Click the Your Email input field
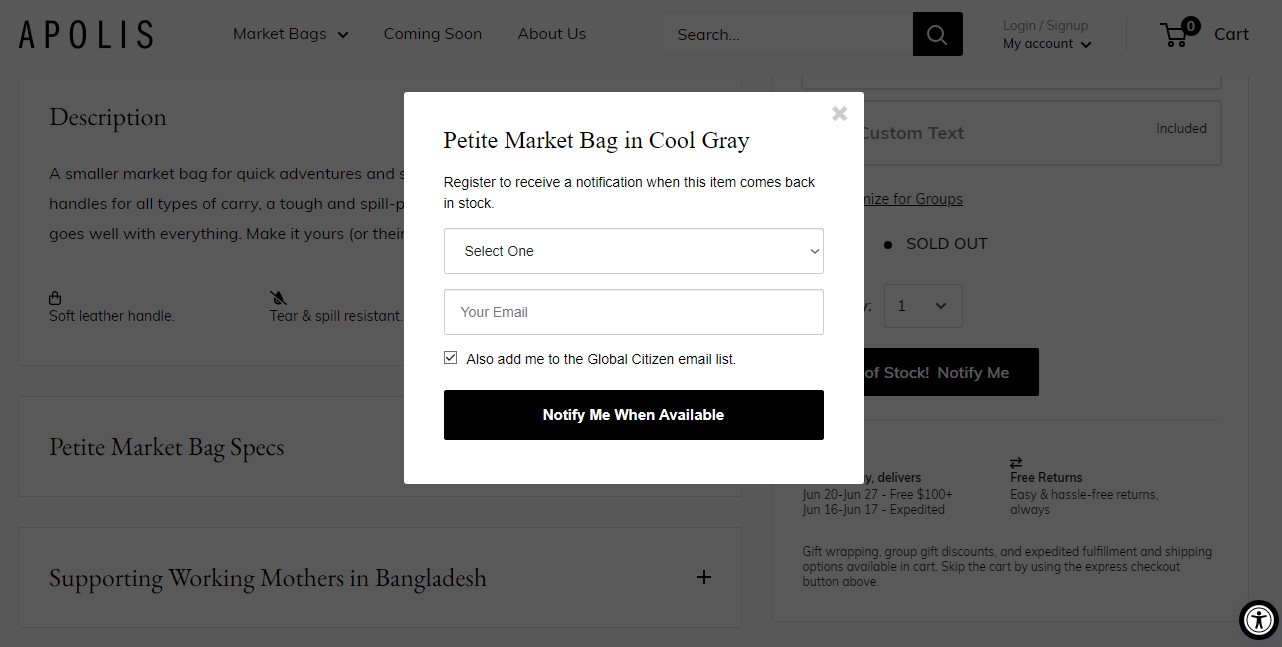 [x=633, y=312]
